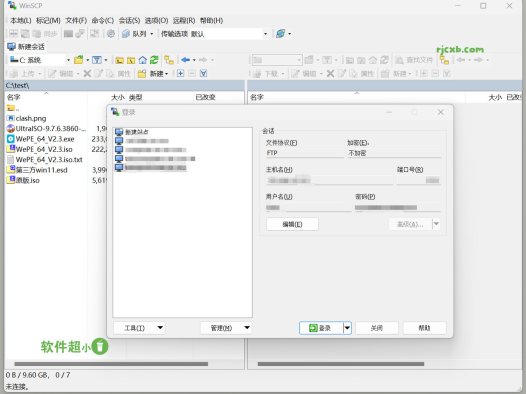Click the 登录 login button
The height and width of the screenshot is (394, 526).
(x=321, y=328)
